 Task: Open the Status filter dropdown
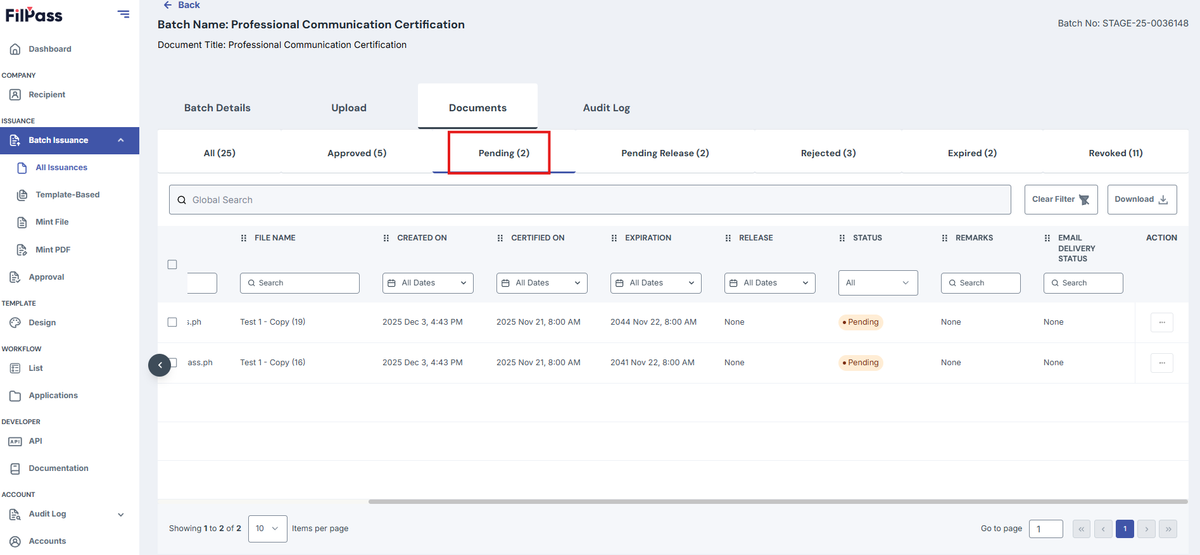pos(878,283)
